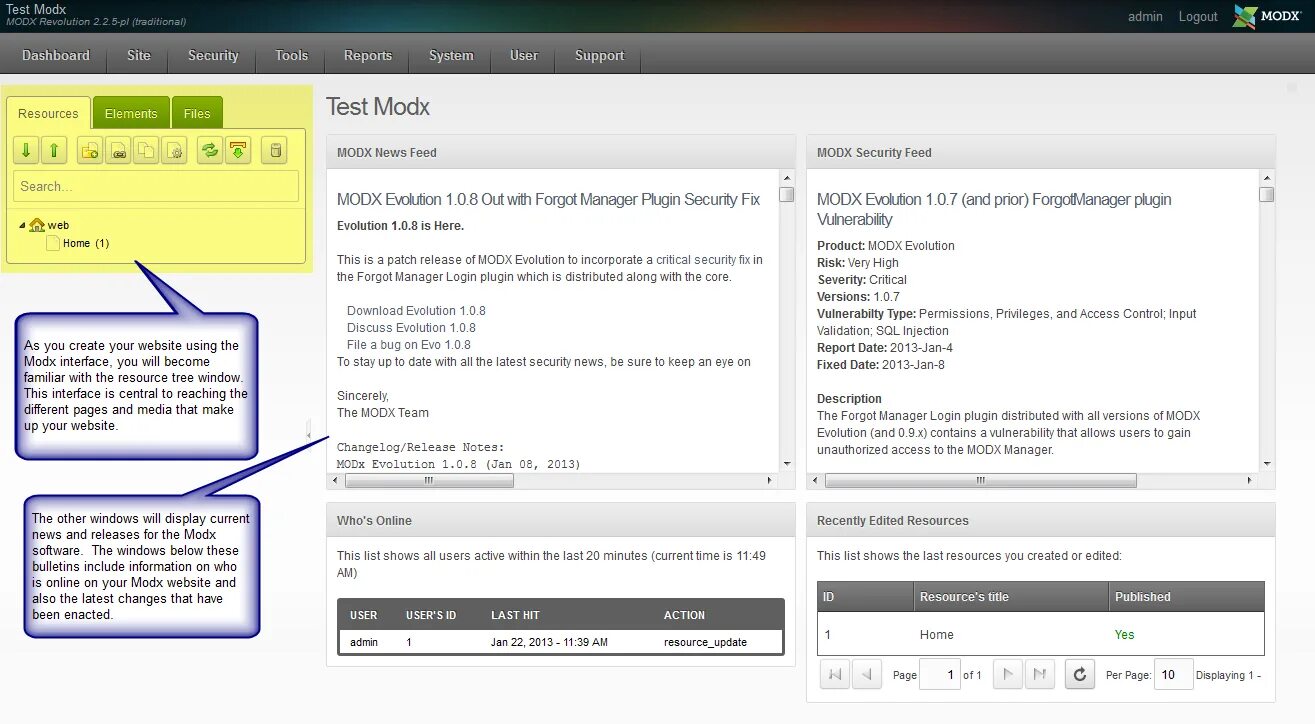Focus the resource tree Search field
The image size is (1315, 724).
[156, 186]
